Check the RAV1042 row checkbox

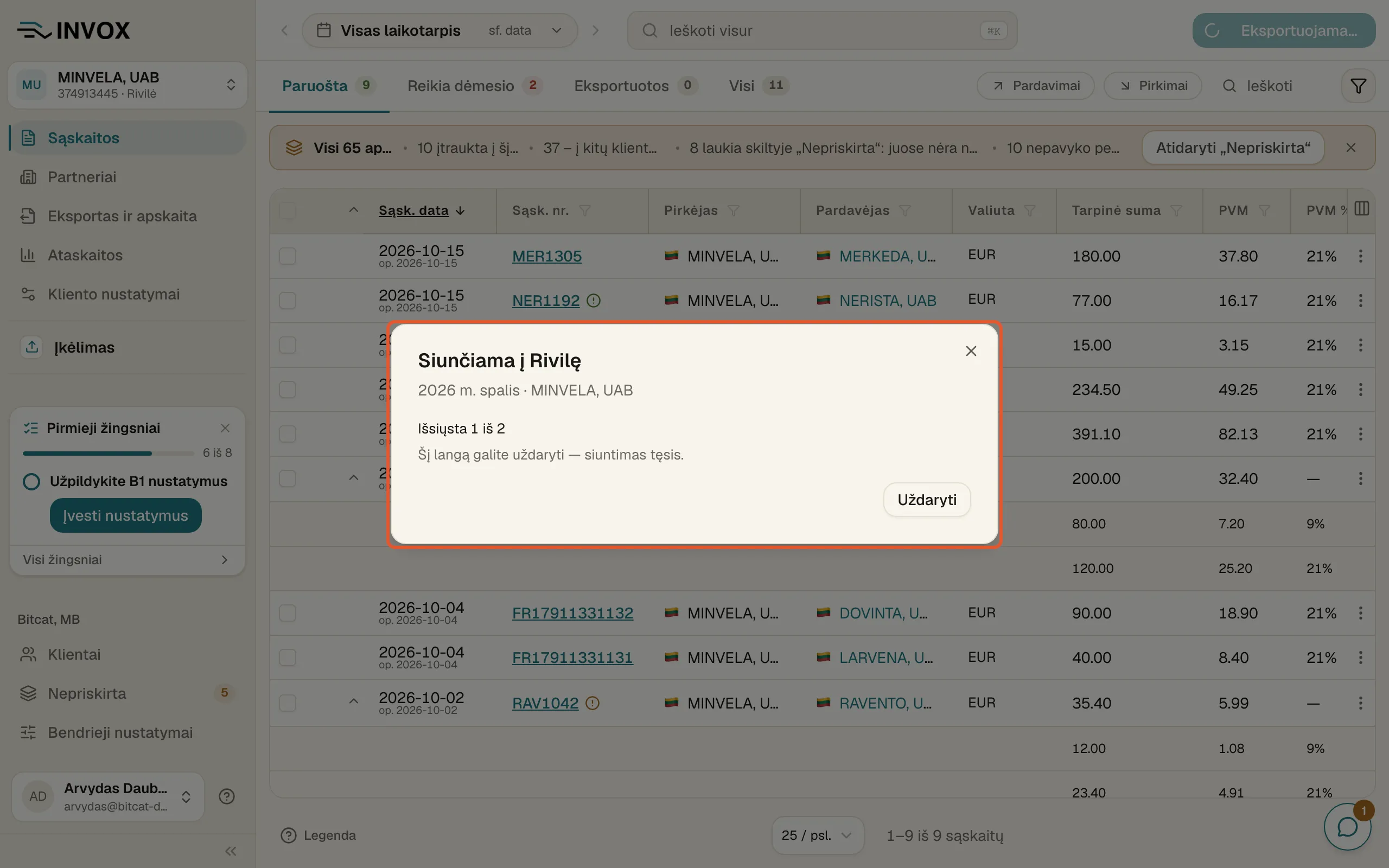(x=288, y=703)
